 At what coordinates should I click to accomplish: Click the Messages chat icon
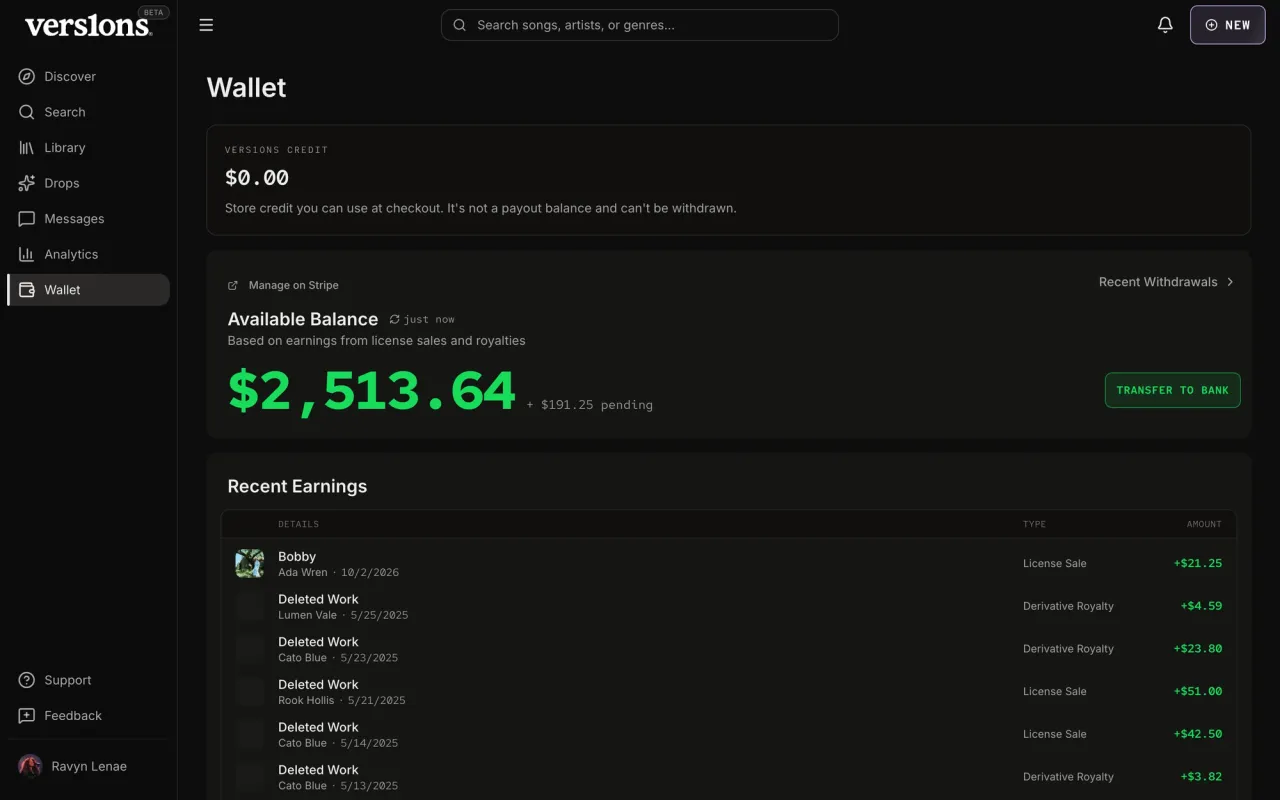pyautogui.click(x=27, y=218)
